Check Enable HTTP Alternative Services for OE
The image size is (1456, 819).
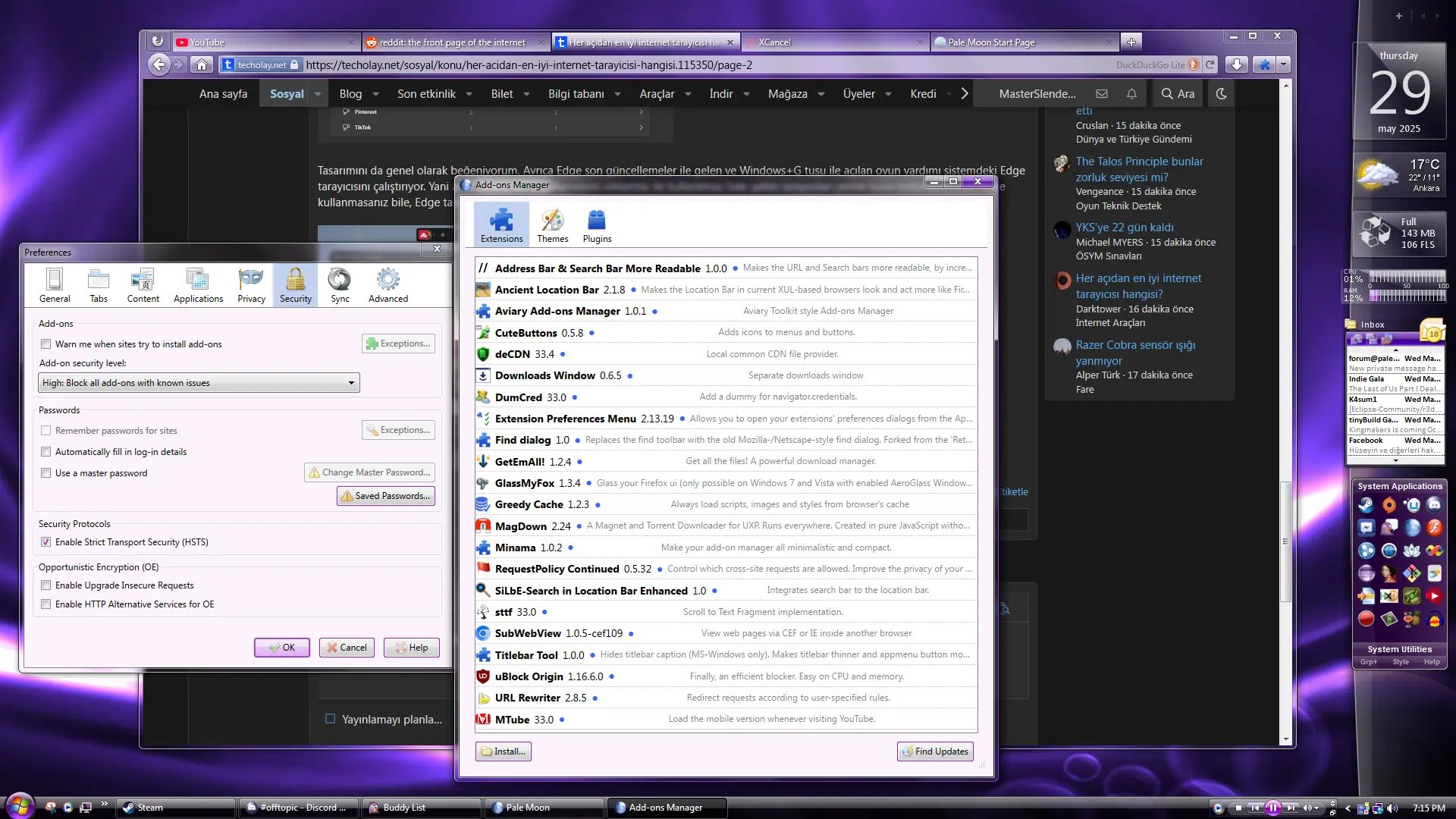coord(46,604)
